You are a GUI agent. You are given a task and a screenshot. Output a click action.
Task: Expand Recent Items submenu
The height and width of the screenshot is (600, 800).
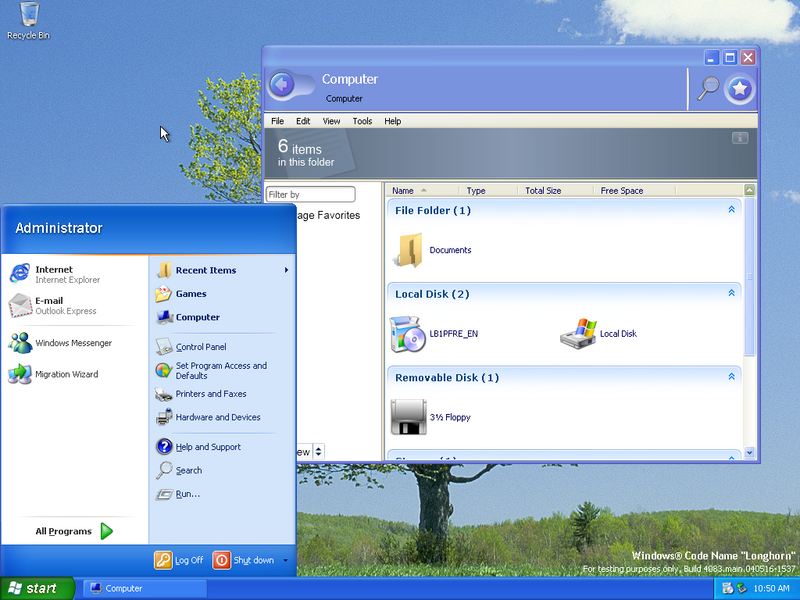click(222, 270)
